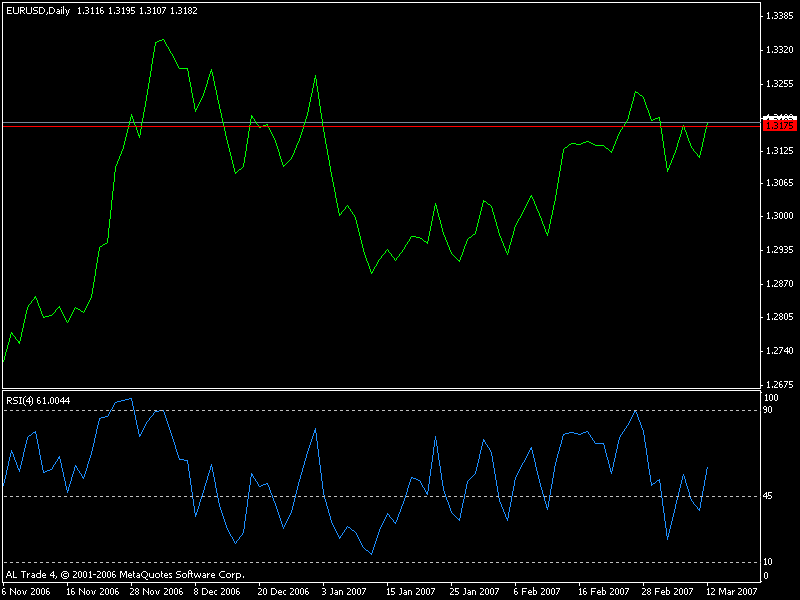
Task: Click the MetaQuotes Software Corp. copyright text
Action: pos(125,575)
